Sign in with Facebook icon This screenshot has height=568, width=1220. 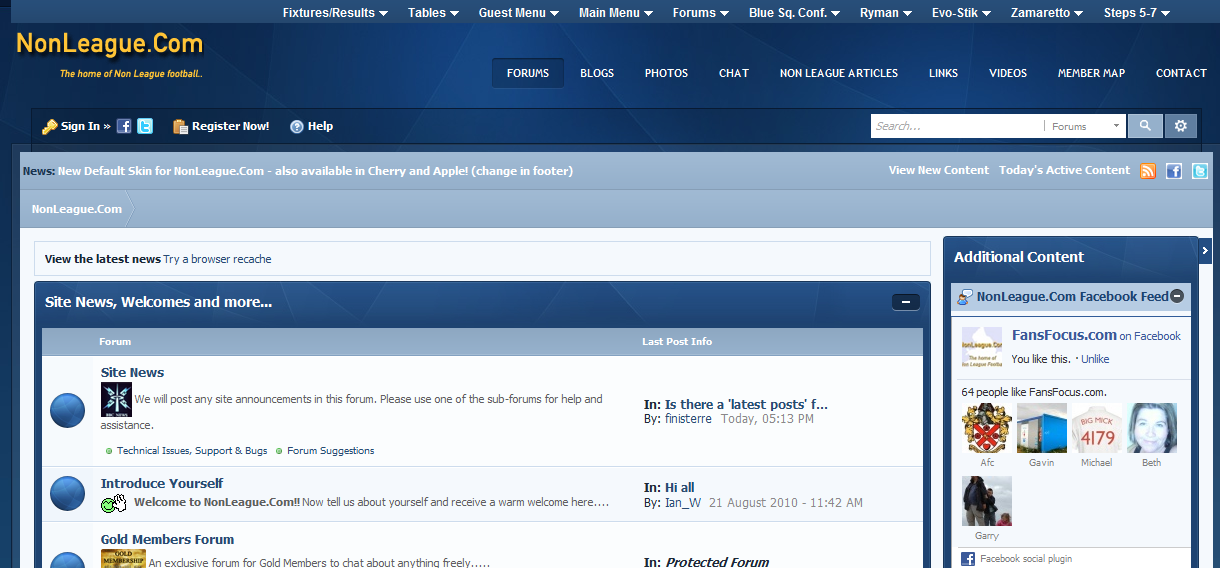(124, 126)
